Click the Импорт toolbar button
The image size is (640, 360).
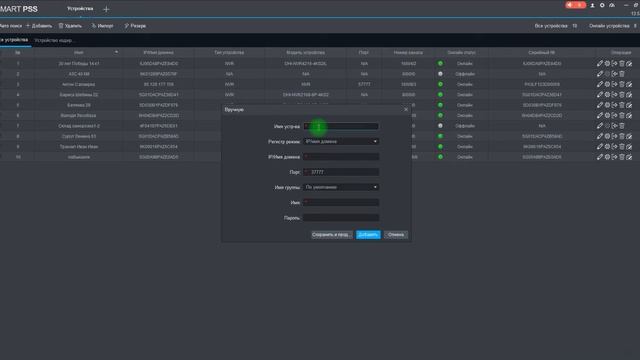point(102,26)
